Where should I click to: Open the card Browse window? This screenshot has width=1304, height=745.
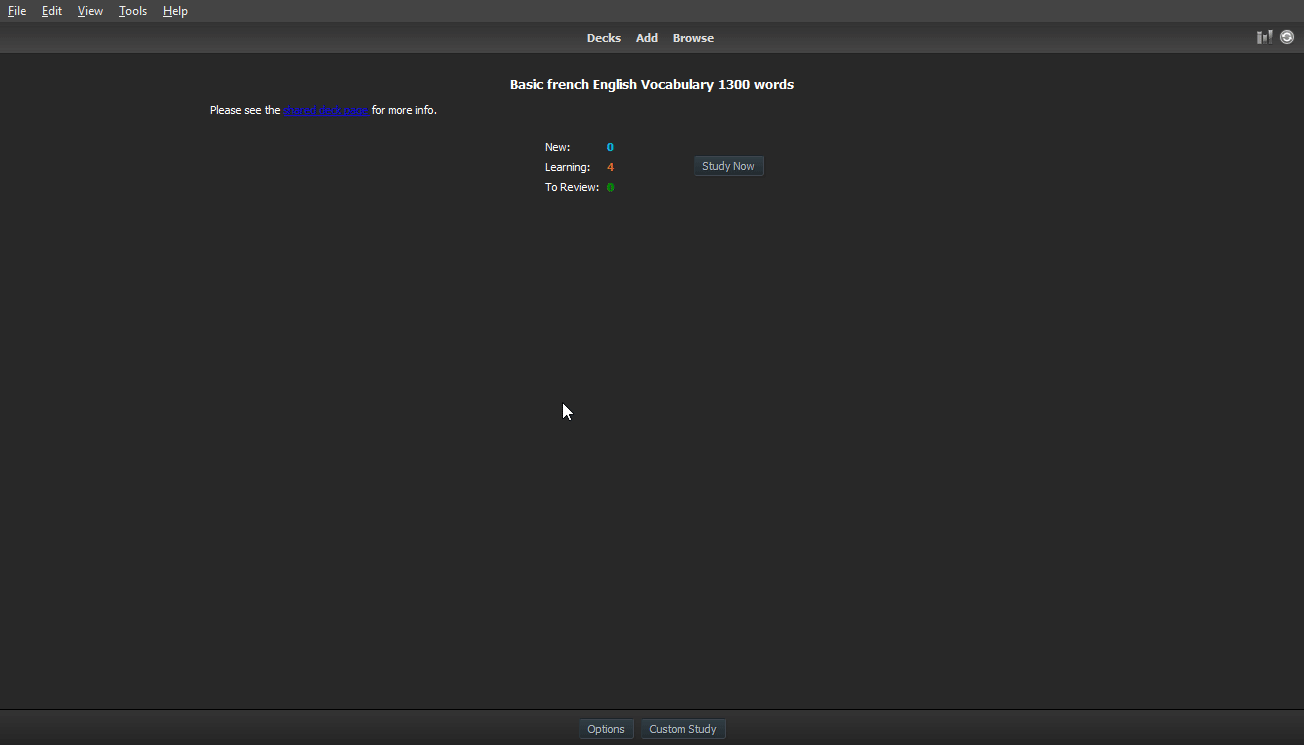pos(693,38)
